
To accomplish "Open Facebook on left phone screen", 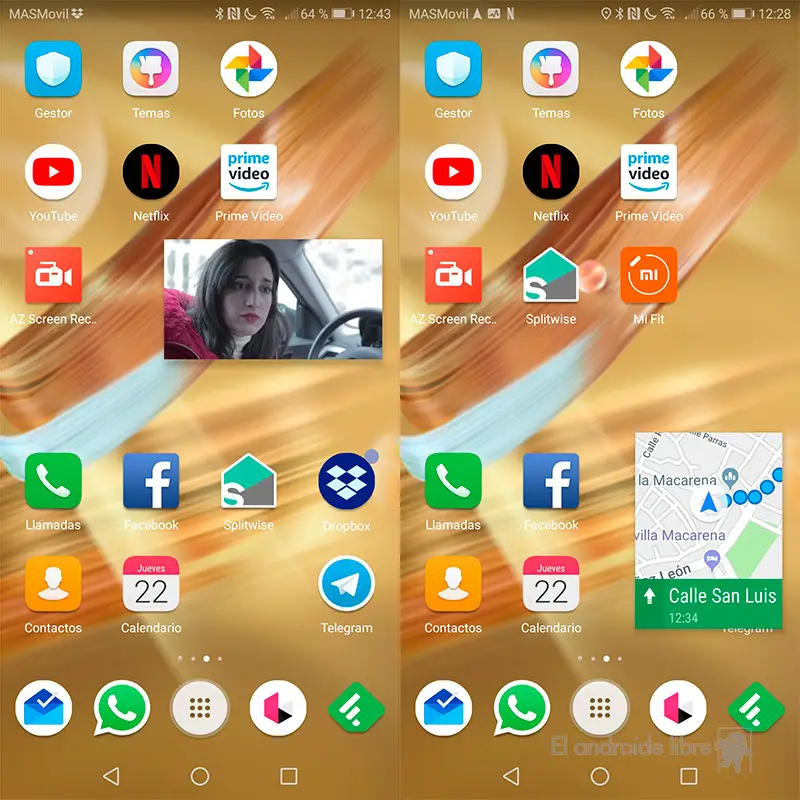I will pos(151,481).
